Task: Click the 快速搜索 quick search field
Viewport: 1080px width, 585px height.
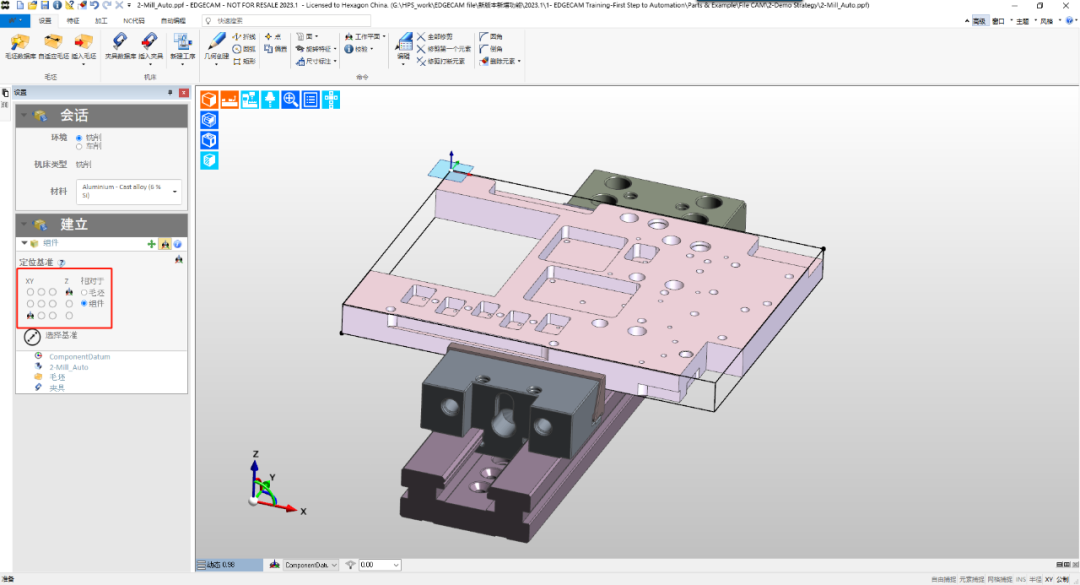Action: click(286, 21)
